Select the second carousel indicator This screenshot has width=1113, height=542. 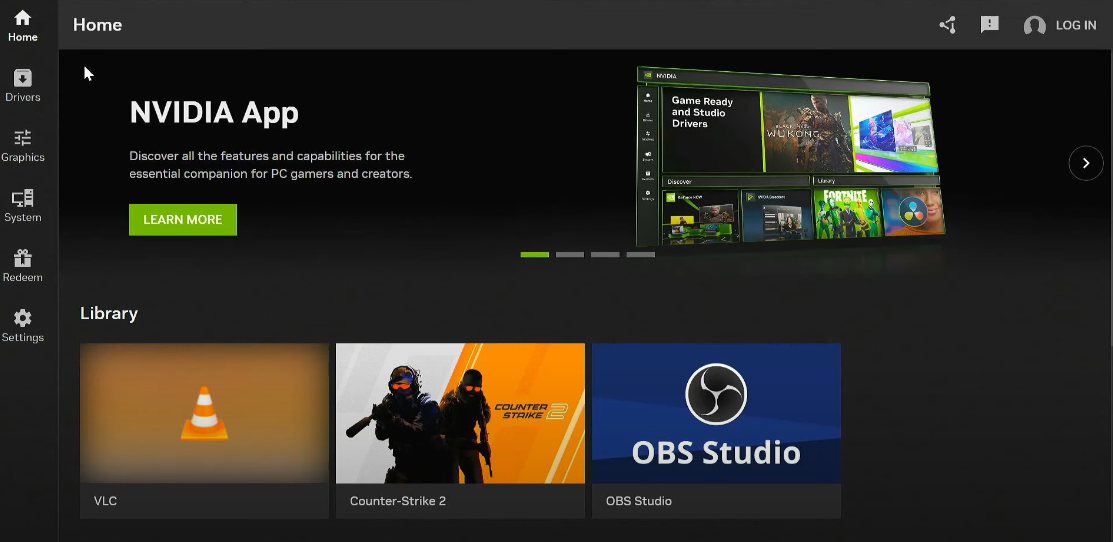(x=570, y=255)
